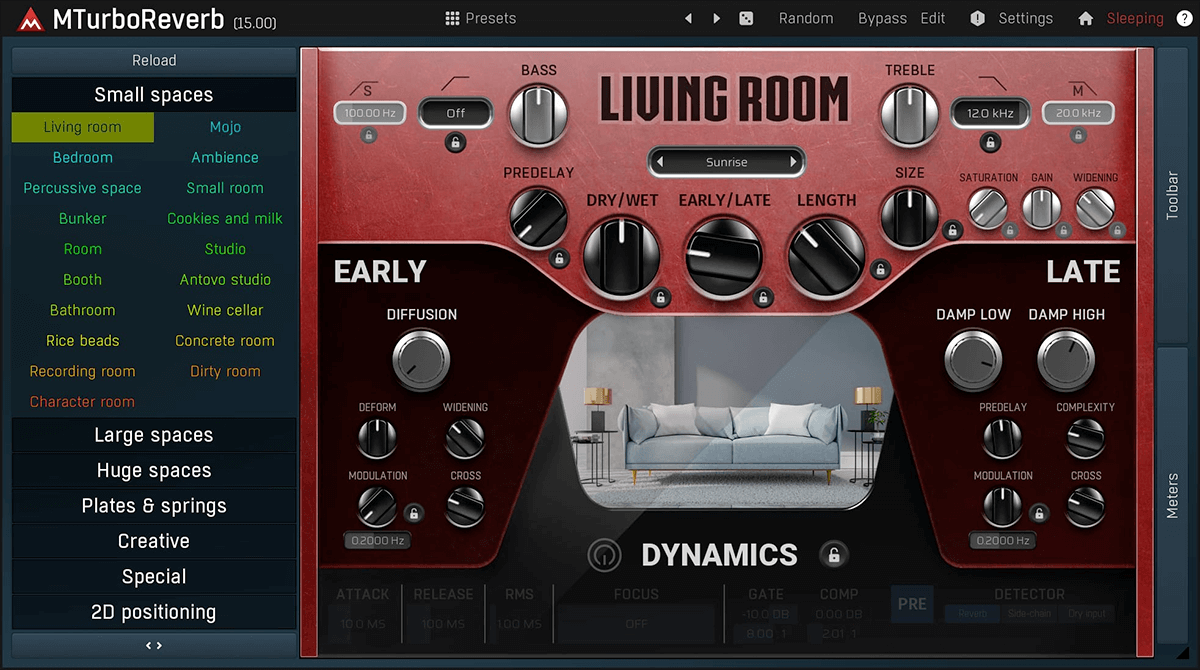Open the Sunrise preset selector
1200x670 pixels.
727,161
